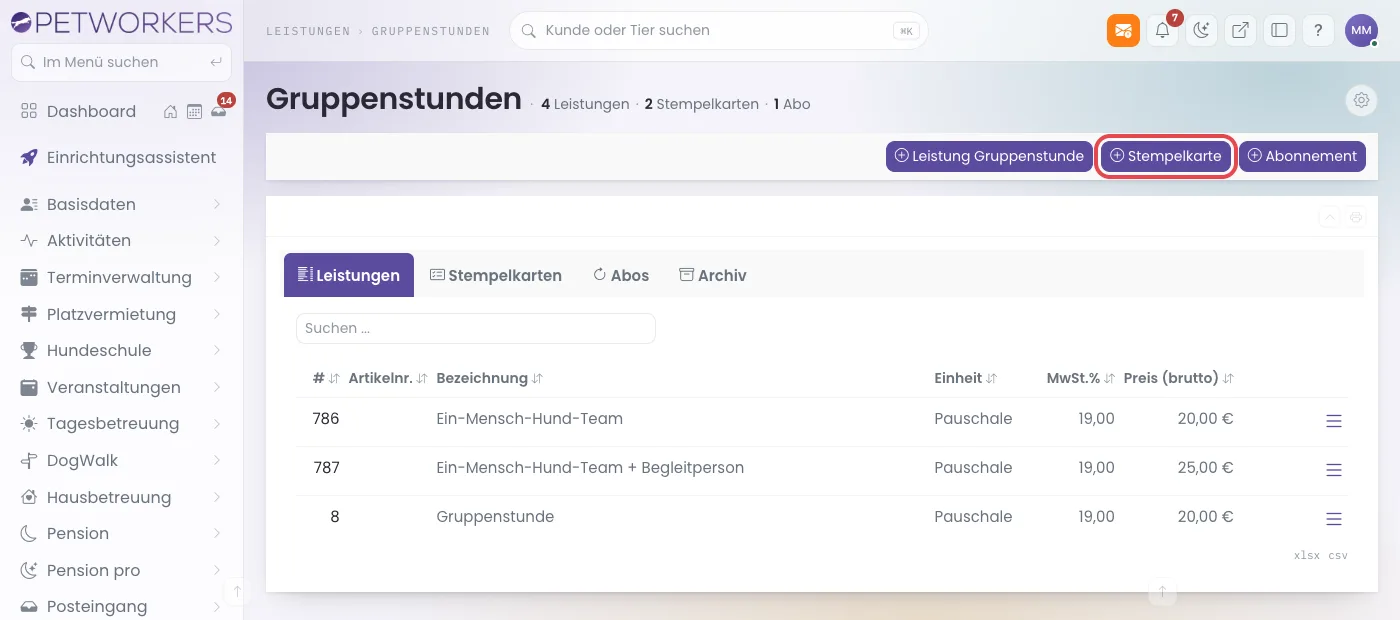This screenshot has width=1400, height=620.
Task: Click the Dashboard grid icon
Action: (x=29, y=111)
